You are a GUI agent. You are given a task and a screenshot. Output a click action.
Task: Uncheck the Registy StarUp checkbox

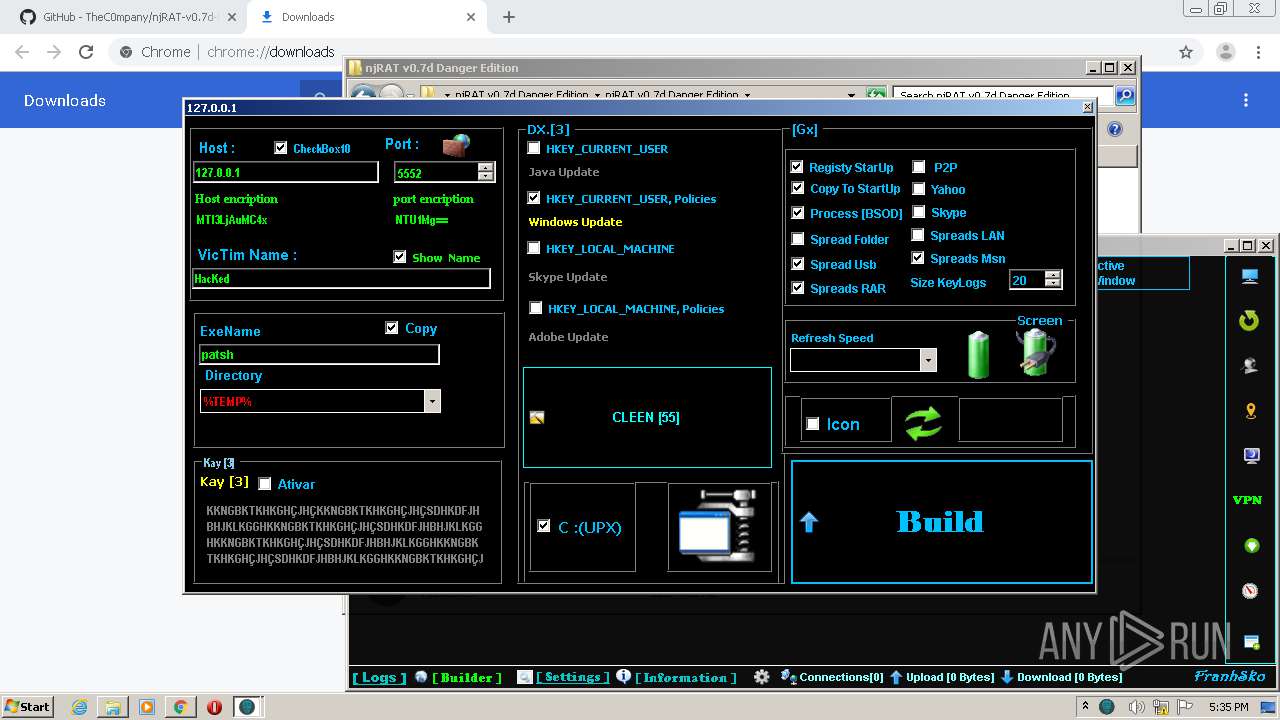(x=797, y=167)
